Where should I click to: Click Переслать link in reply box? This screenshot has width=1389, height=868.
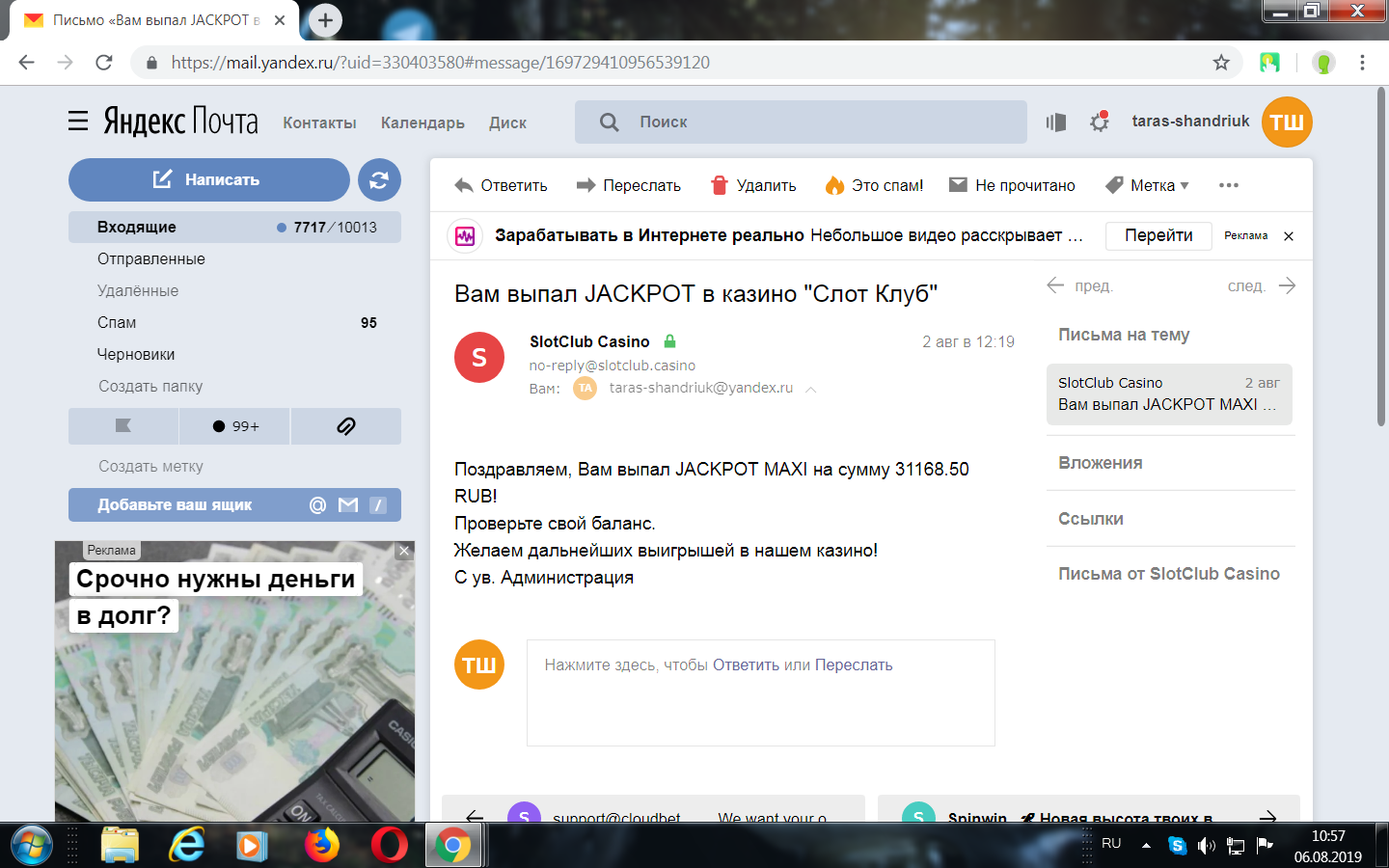coord(854,665)
